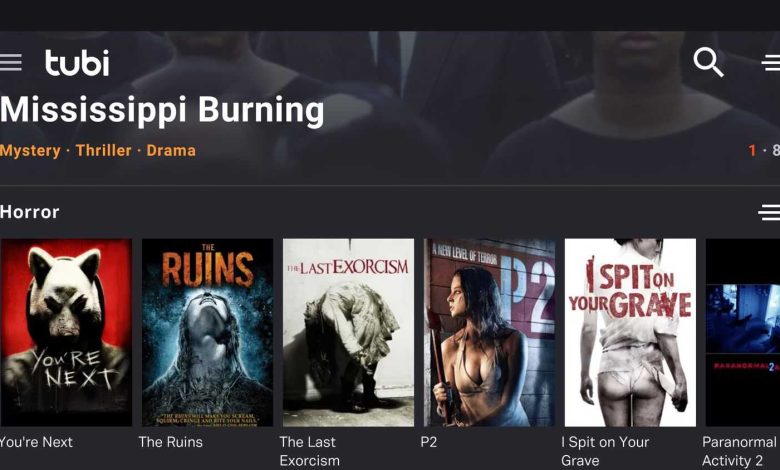780x470 pixels.
Task: Click The Last Exorcism title text
Action: click(x=309, y=451)
